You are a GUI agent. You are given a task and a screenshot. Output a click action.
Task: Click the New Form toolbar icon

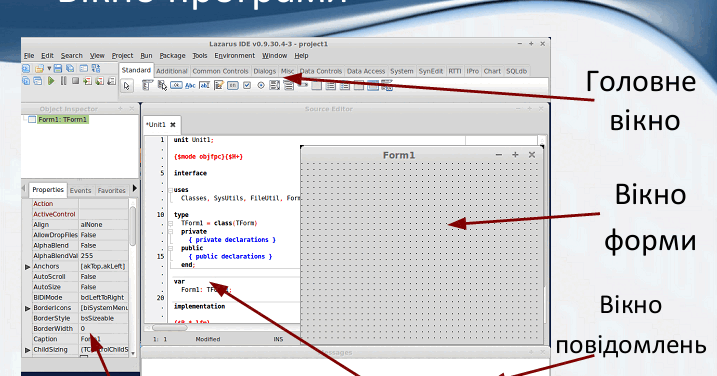pos(83,69)
